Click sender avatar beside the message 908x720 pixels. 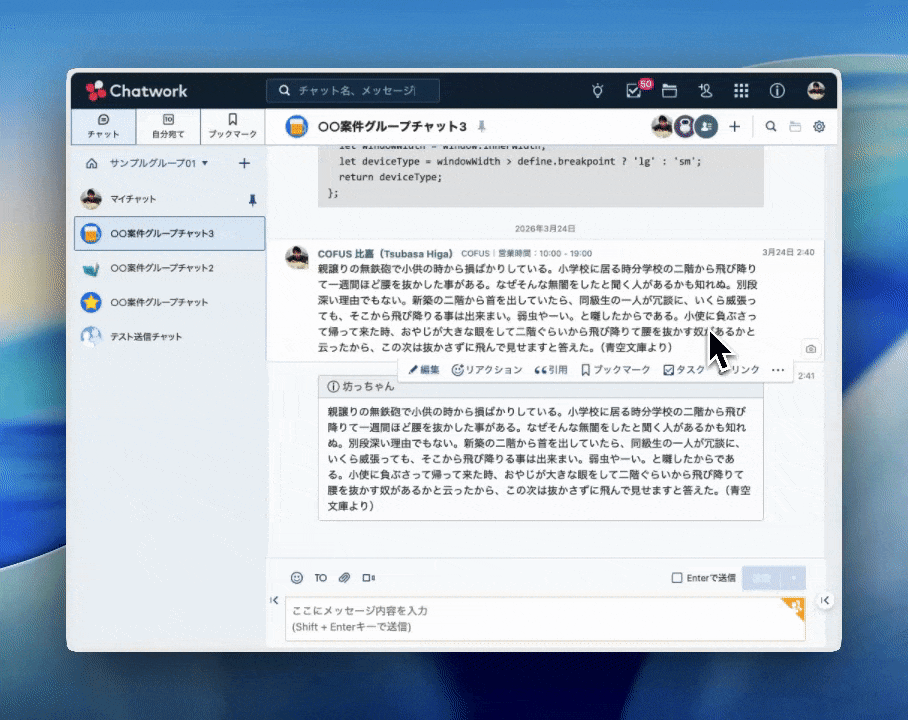(297, 257)
